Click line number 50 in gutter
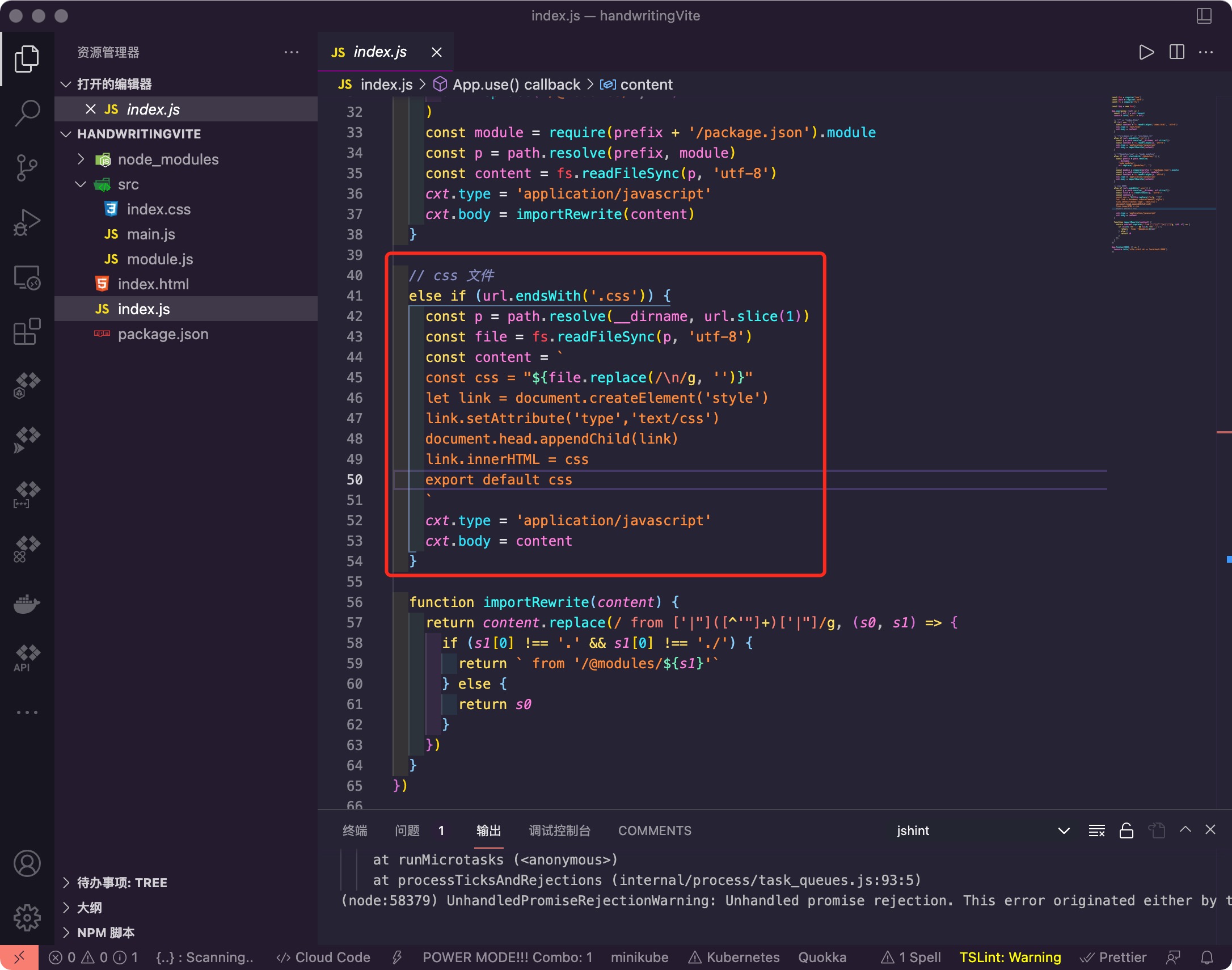Screen dimensions: 1232x970 point(355,479)
